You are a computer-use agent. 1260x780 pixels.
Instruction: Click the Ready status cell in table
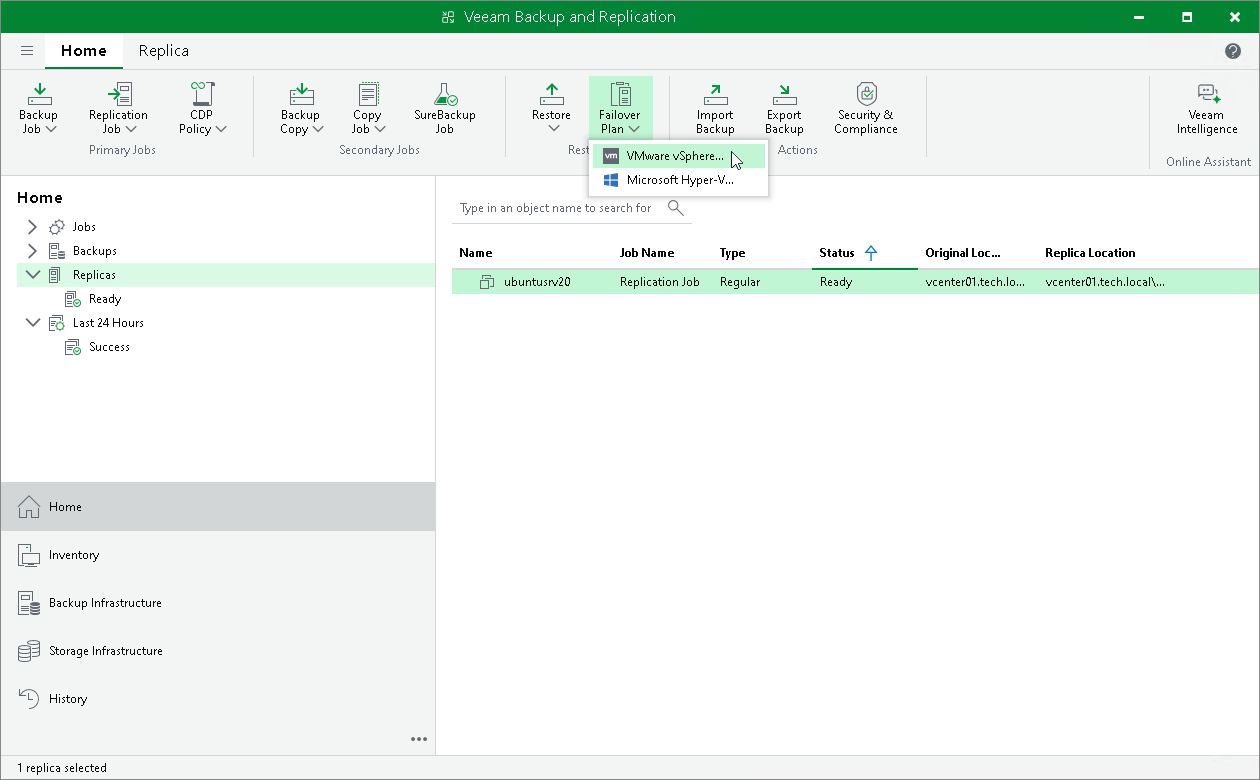pos(836,282)
